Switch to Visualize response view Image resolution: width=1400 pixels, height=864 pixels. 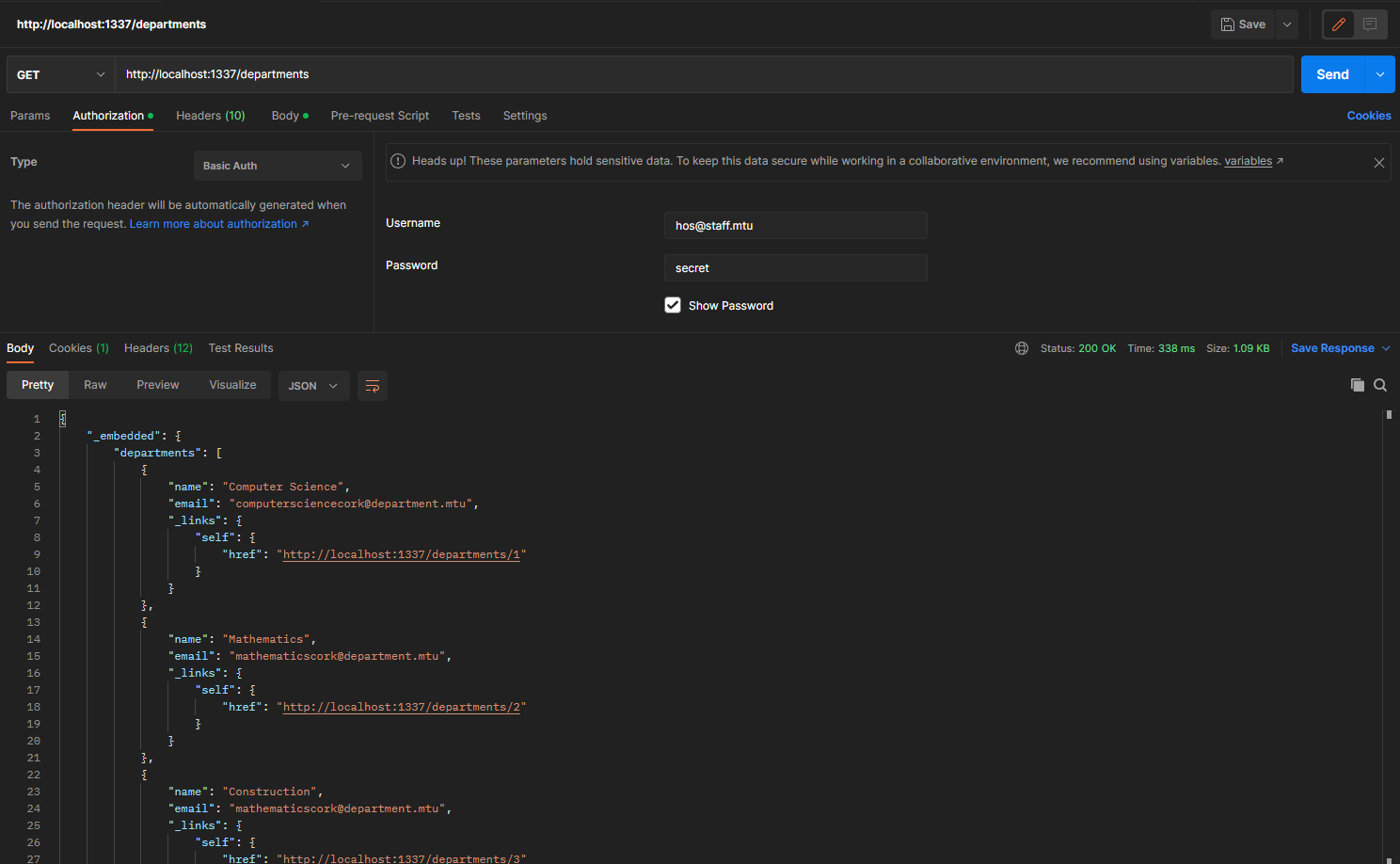coord(232,385)
